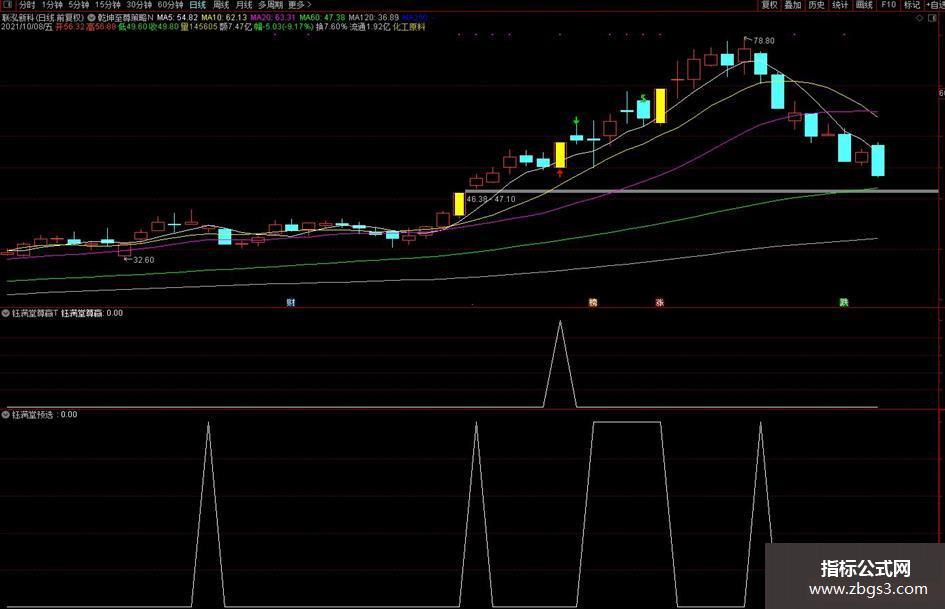The height and width of the screenshot is (609, 945).
Task: Click the panel layout icon before 分时
Action: click(7, 5)
